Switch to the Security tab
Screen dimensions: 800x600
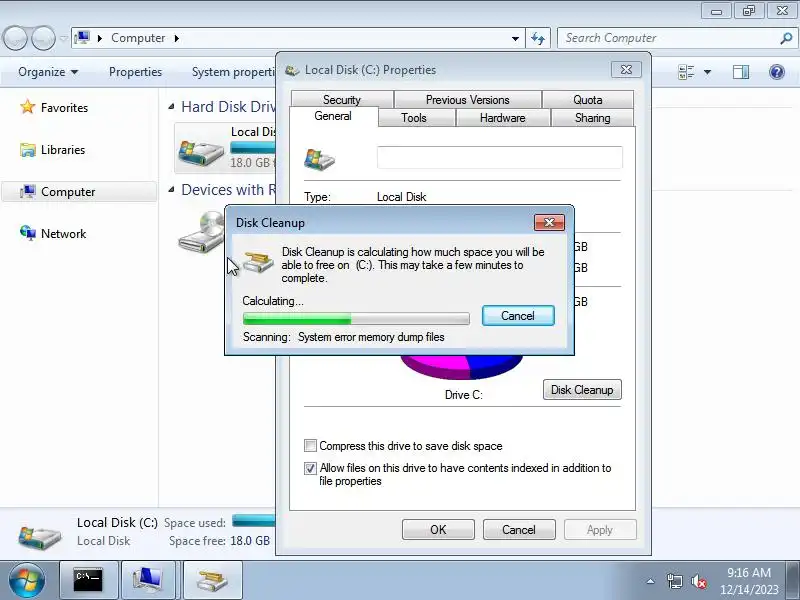click(342, 99)
